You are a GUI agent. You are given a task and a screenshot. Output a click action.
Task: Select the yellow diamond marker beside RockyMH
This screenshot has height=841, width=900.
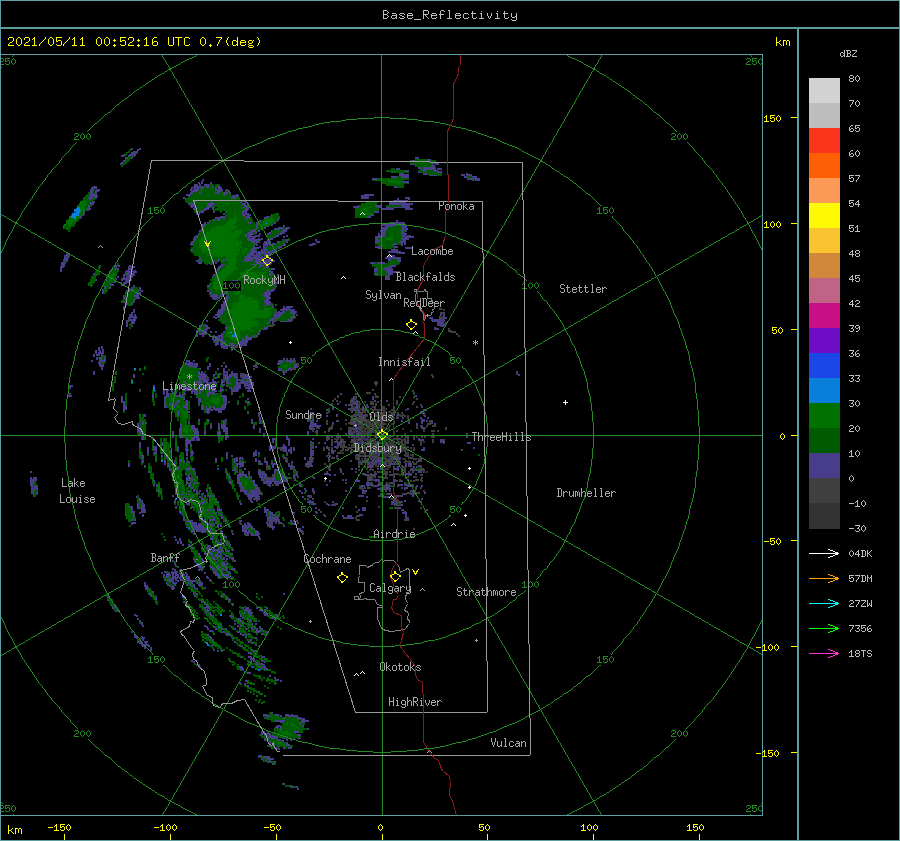pyautogui.click(x=267, y=261)
